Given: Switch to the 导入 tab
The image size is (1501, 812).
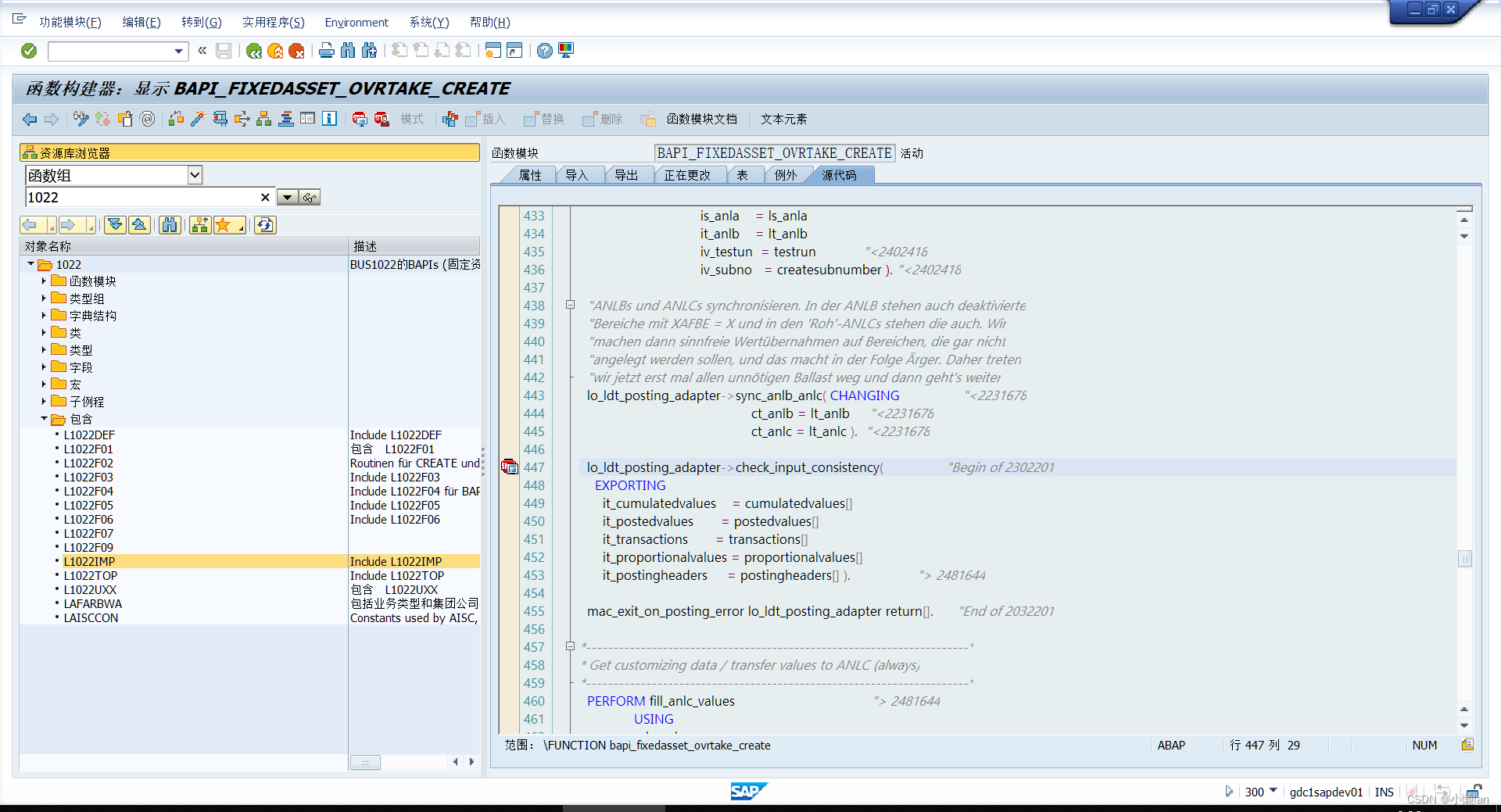Looking at the screenshot, I should pyautogui.click(x=579, y=175).
